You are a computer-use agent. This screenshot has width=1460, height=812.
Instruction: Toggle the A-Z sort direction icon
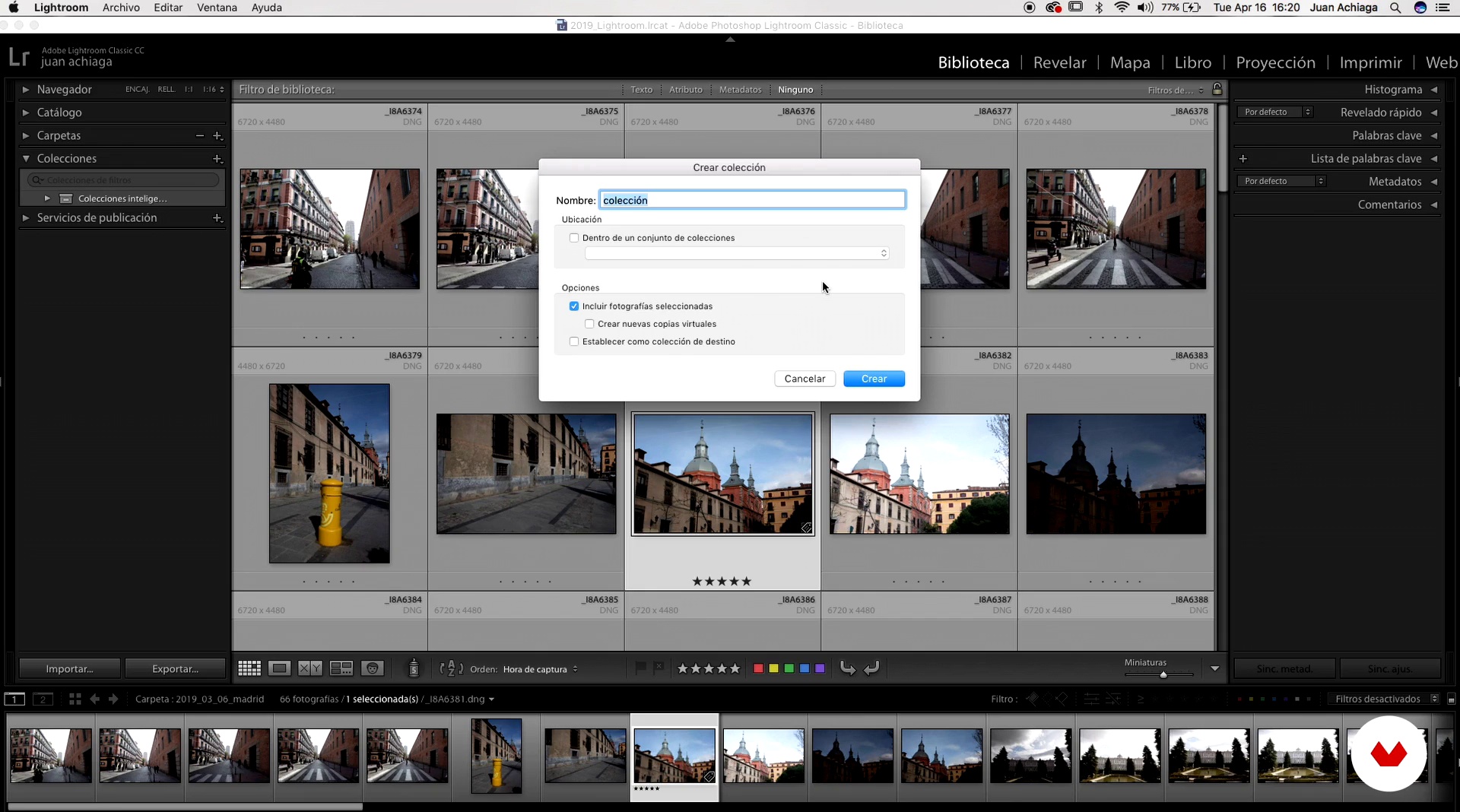[451, 668]
